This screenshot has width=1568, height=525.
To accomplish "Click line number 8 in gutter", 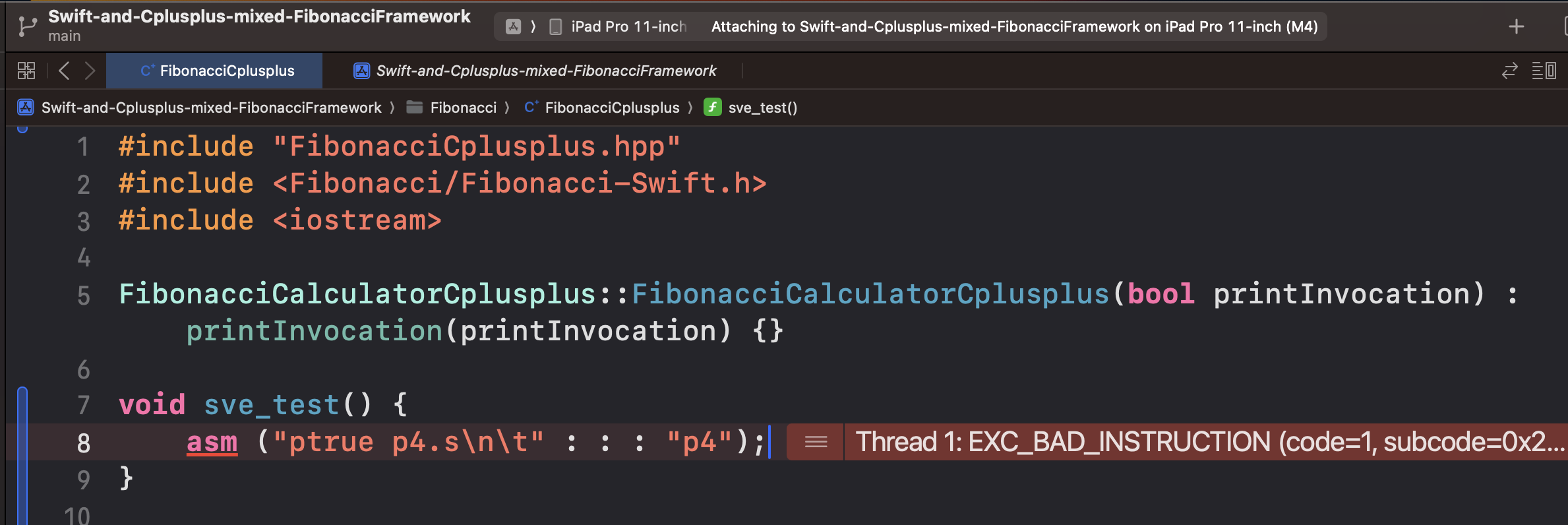I will (x=83, y=443).
